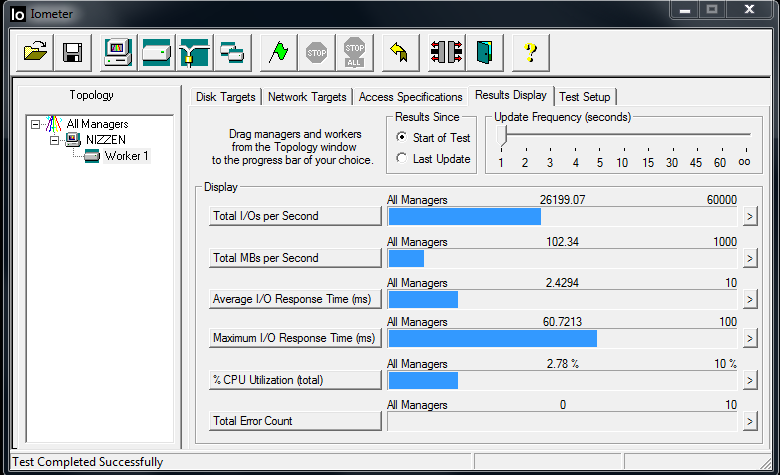Screen dimensions: 780x475
Task: Click the Test Completed Successfully status text
Action: point(88,462)
